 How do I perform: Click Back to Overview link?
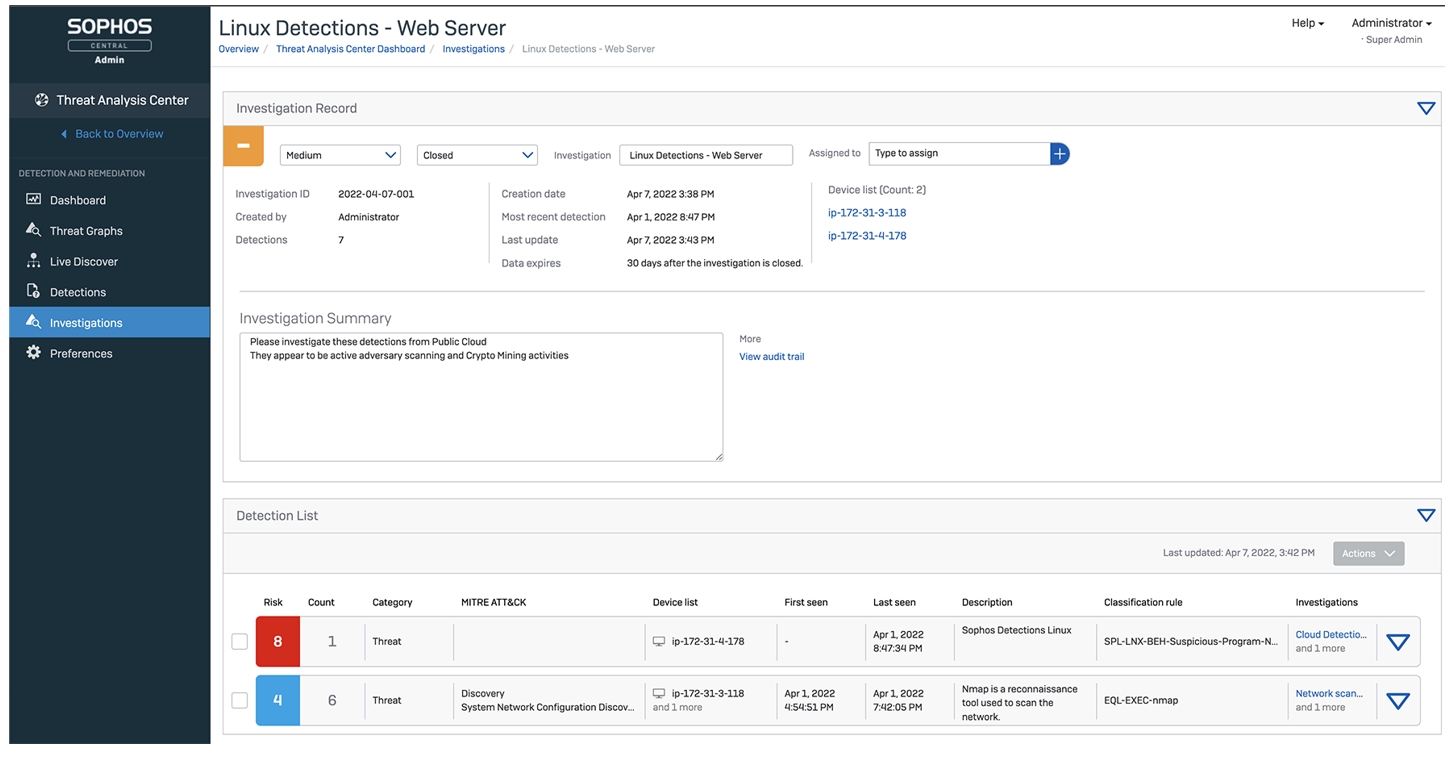click(x=119, y=134)
